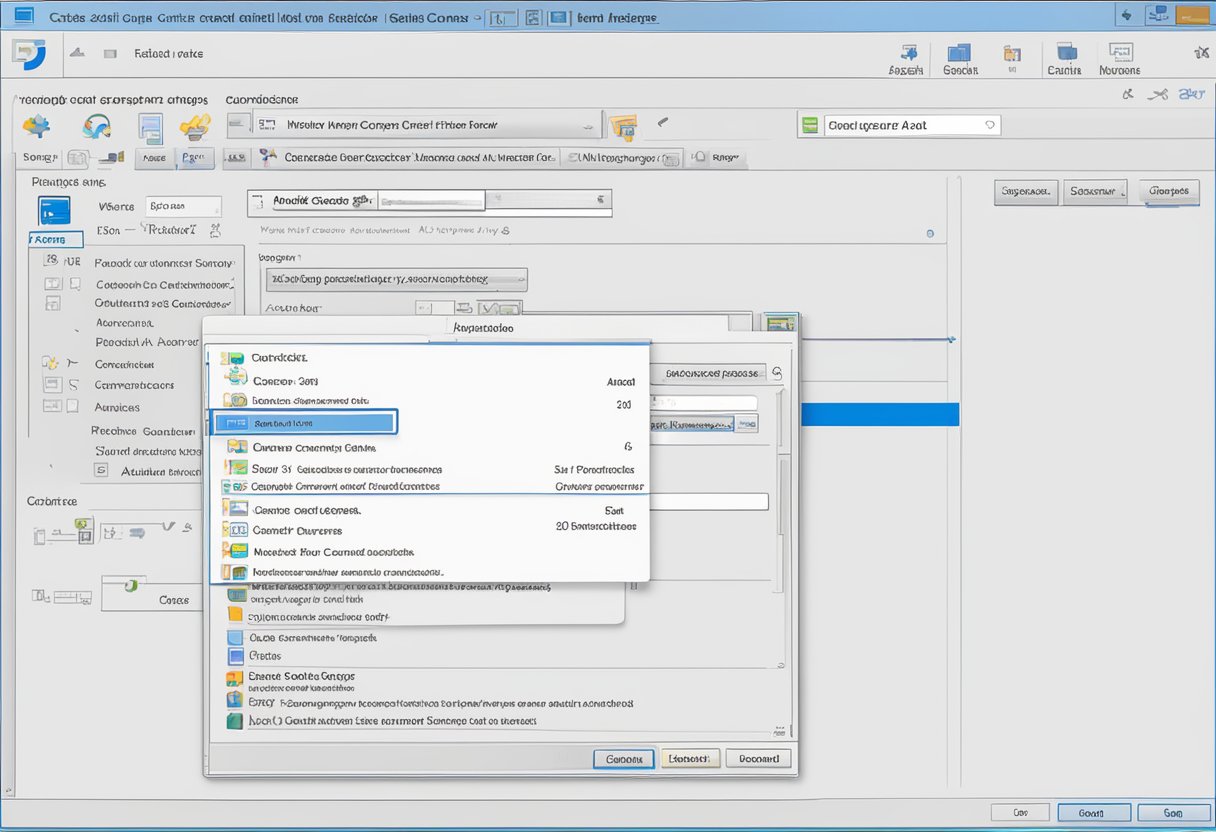The width and height of the screenshot is (1216, 832).
Task: Click the headset icon in the toolbar
Action: (x=97, y=127)
